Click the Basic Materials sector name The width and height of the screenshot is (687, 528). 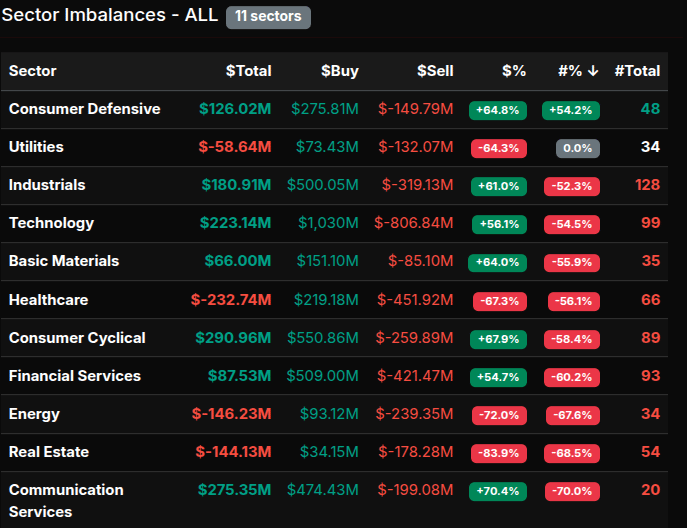(64, 261)
